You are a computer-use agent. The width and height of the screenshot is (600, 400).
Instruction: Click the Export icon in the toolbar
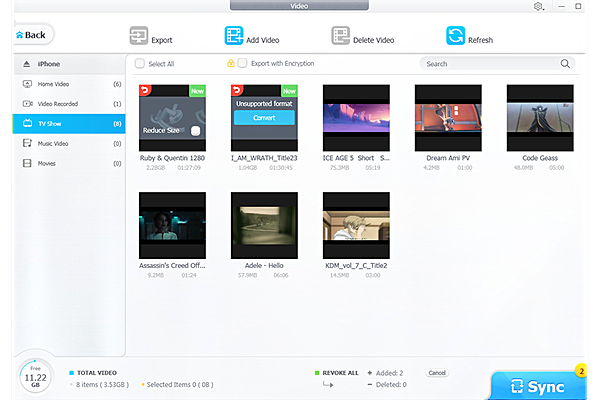click(x=139, y=38)
